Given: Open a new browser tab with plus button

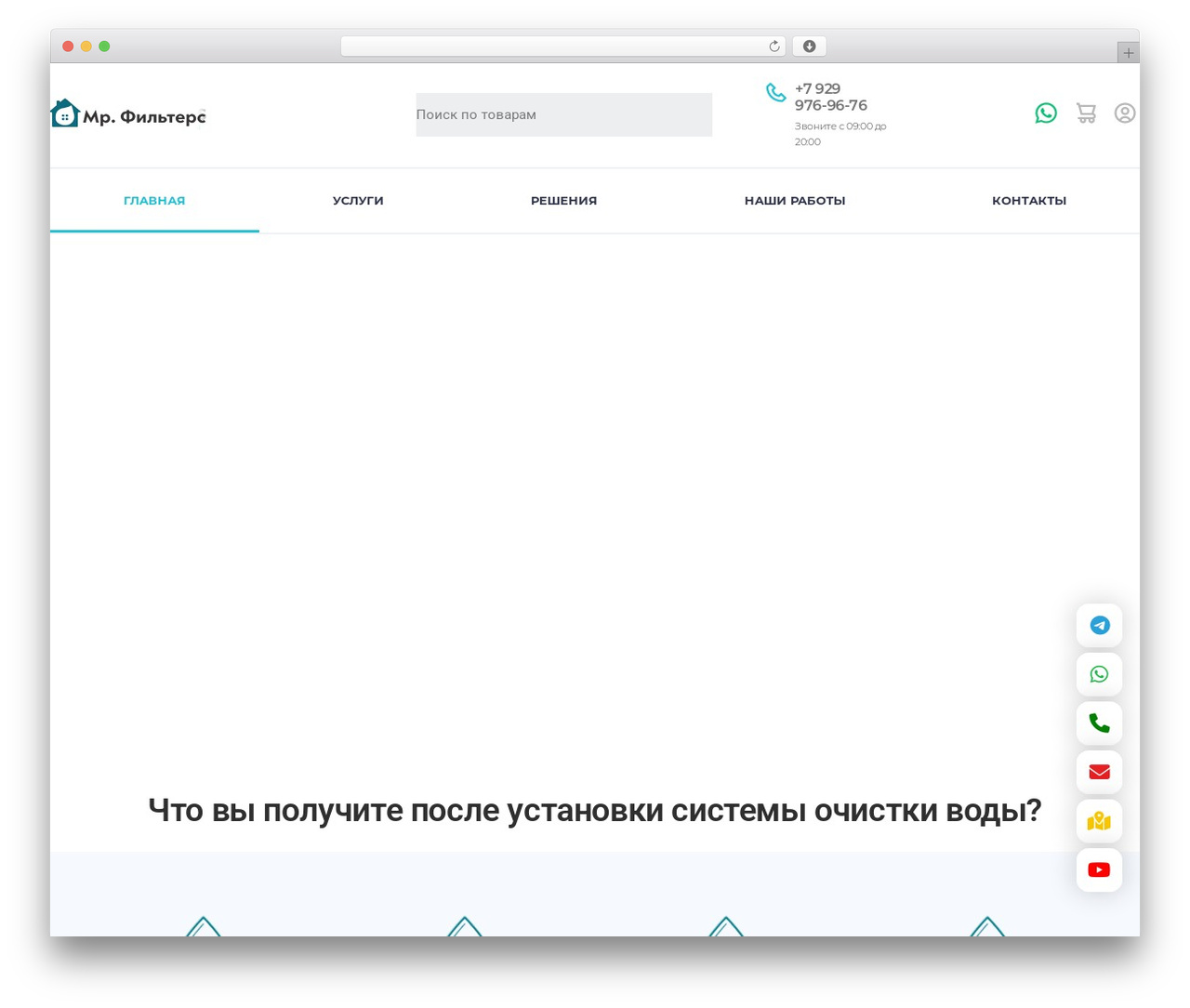Looking at the screenshot, I should [1129, 53].
